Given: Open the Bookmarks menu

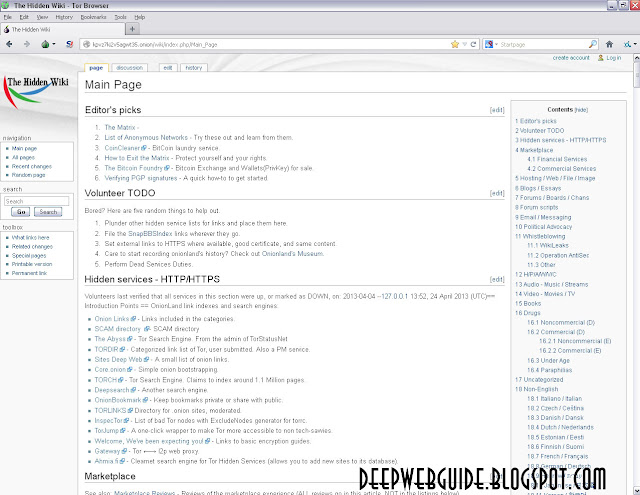Looking at the screenshot, I should click(x=93, y=17).
